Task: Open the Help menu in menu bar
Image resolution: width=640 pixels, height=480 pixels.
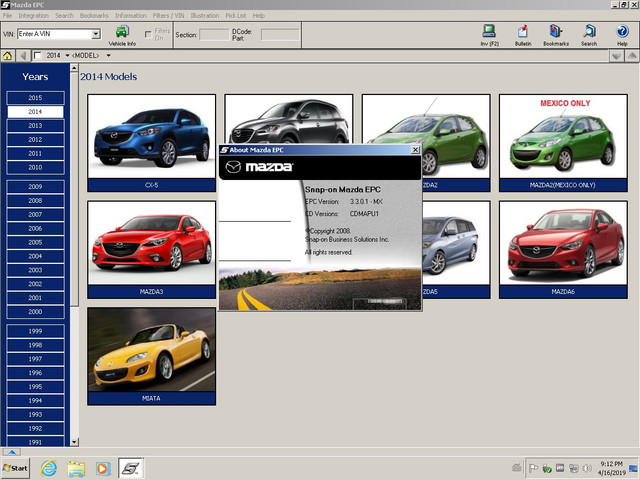Action: [x=259, y=16]
